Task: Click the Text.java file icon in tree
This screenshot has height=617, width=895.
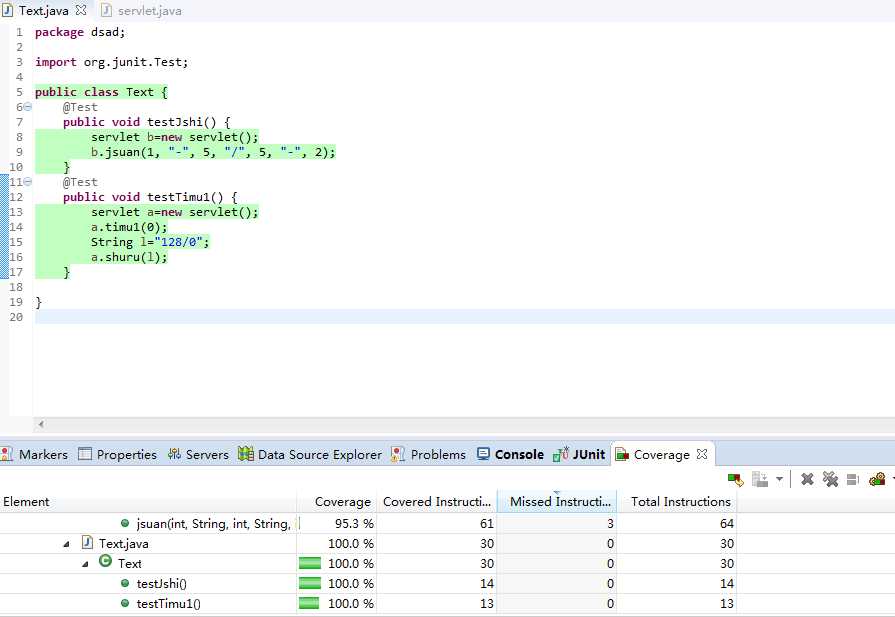Action: coord(87,542)
